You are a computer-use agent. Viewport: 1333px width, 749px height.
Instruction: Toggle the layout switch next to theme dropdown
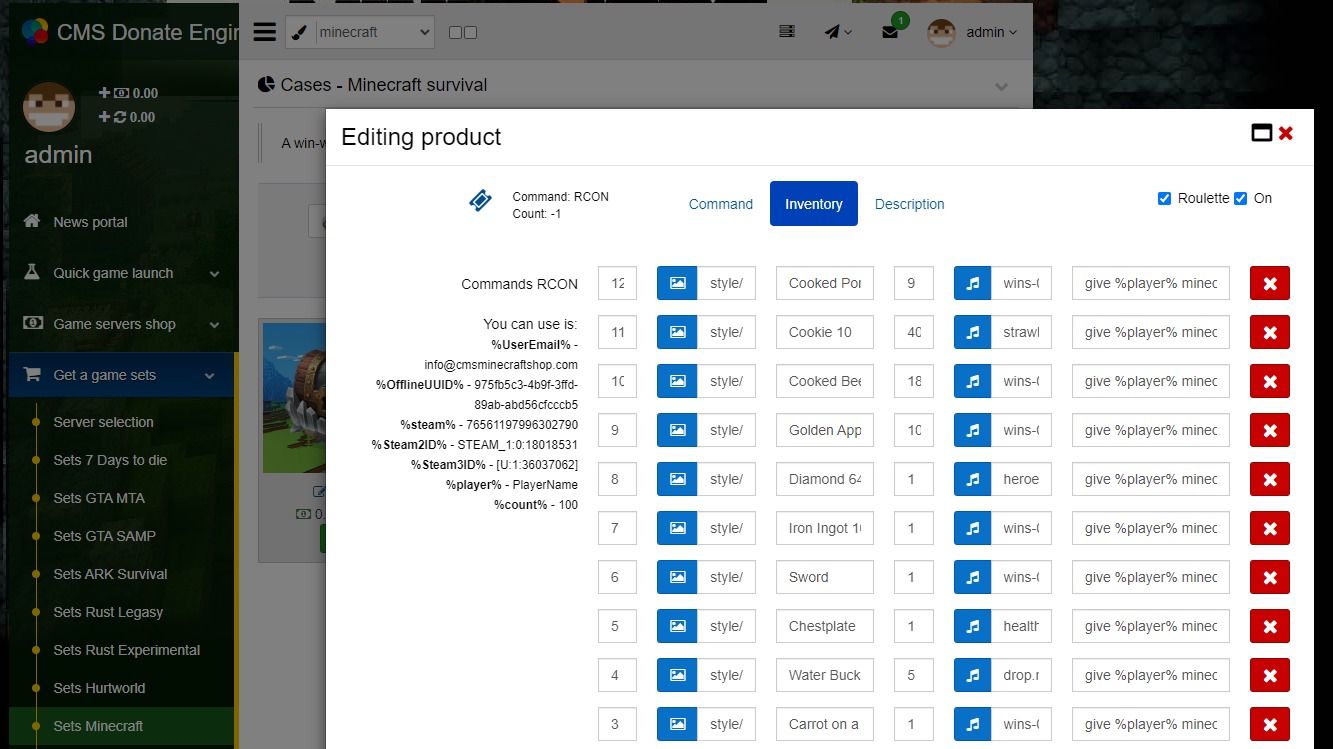tap(462, 33)
